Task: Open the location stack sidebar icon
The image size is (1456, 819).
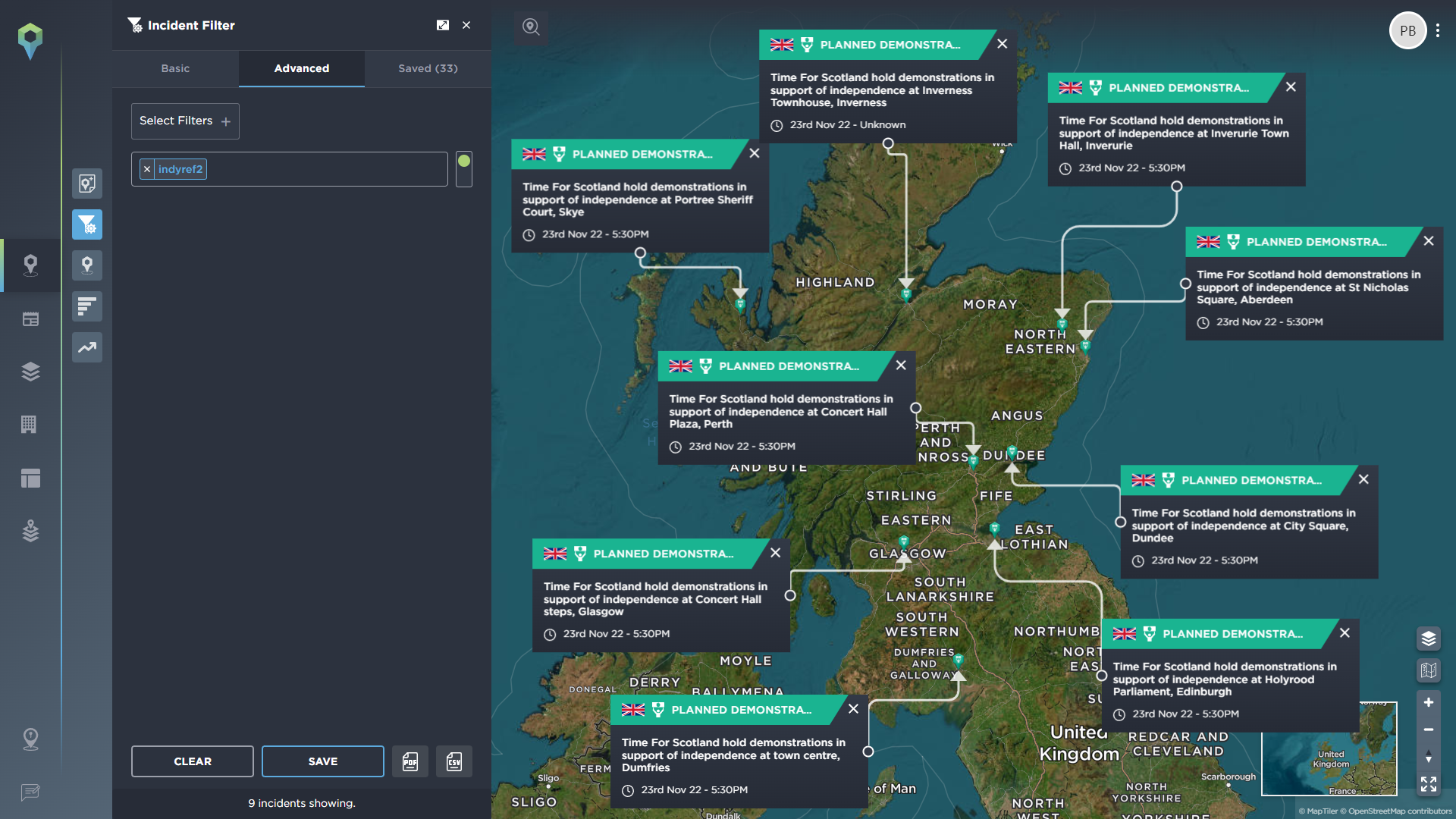Action: coord(30,531)
